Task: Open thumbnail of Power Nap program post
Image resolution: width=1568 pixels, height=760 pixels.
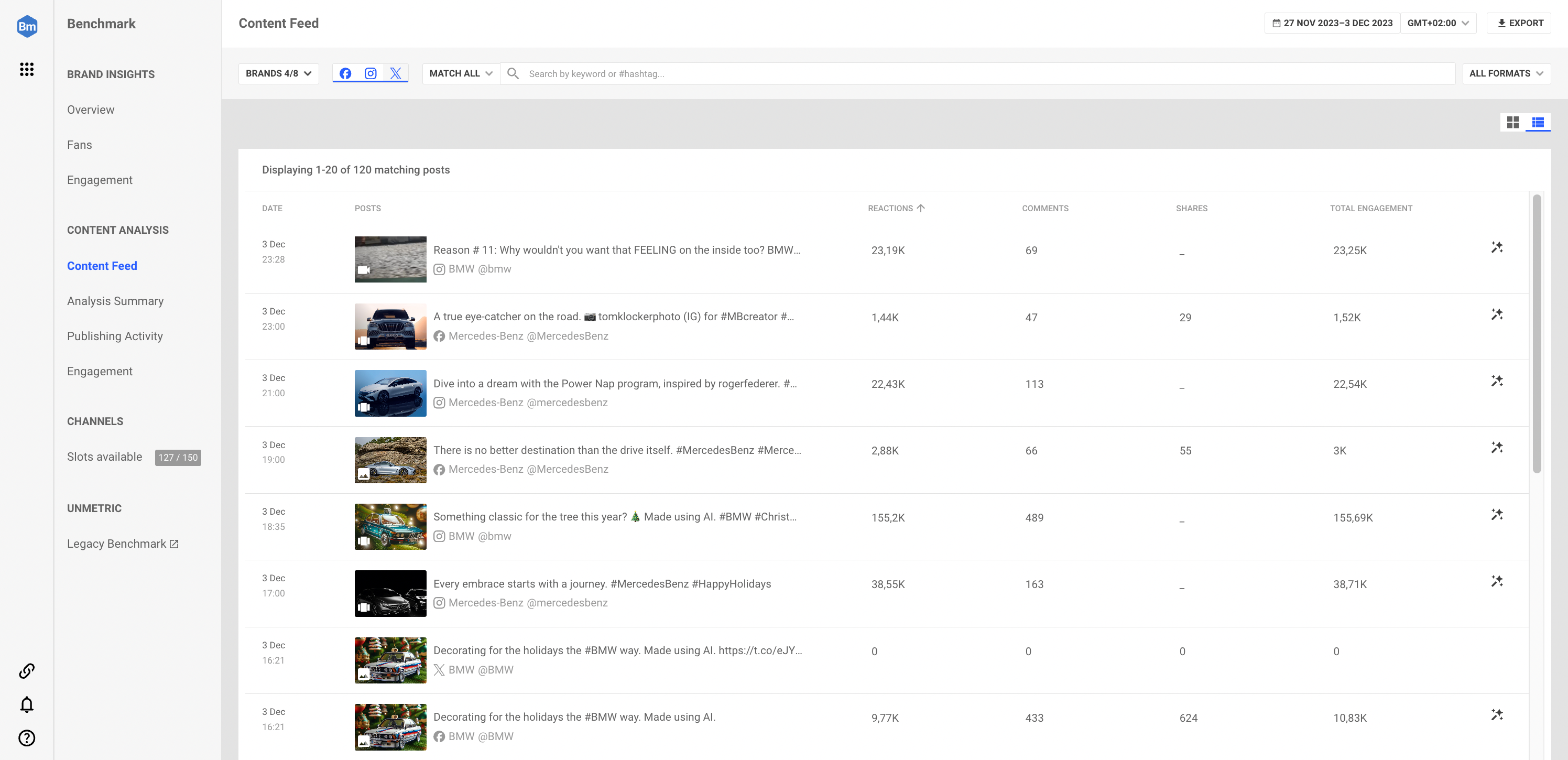Action: (x=390, y=394)
